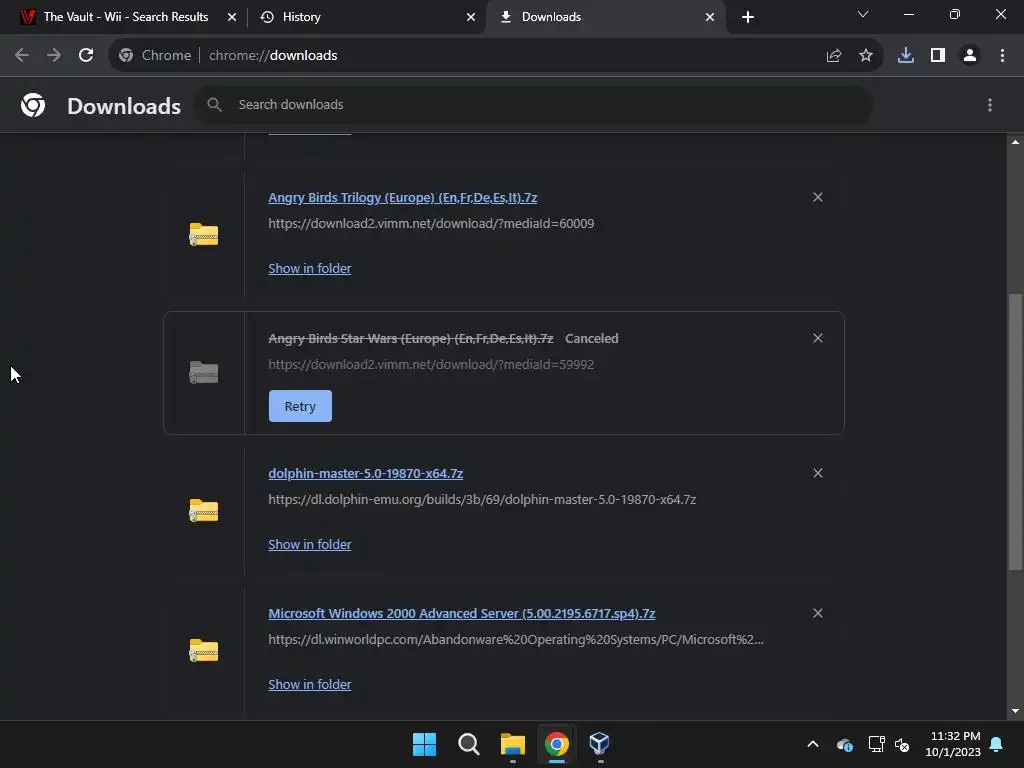Screen dimensions: 1024x768
Task: Bookmark this page with the star
Action: (866, 56)
